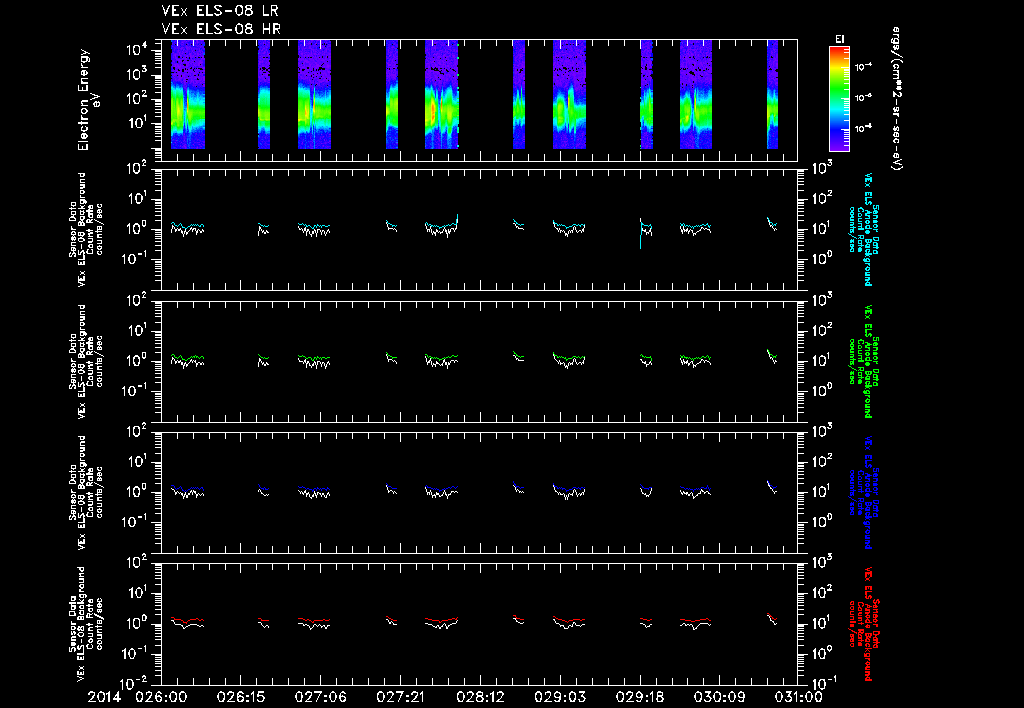Click the cyan spike trace near 029:18
Viewport: 1024px width, 708px height.
(x=641, y=233)
